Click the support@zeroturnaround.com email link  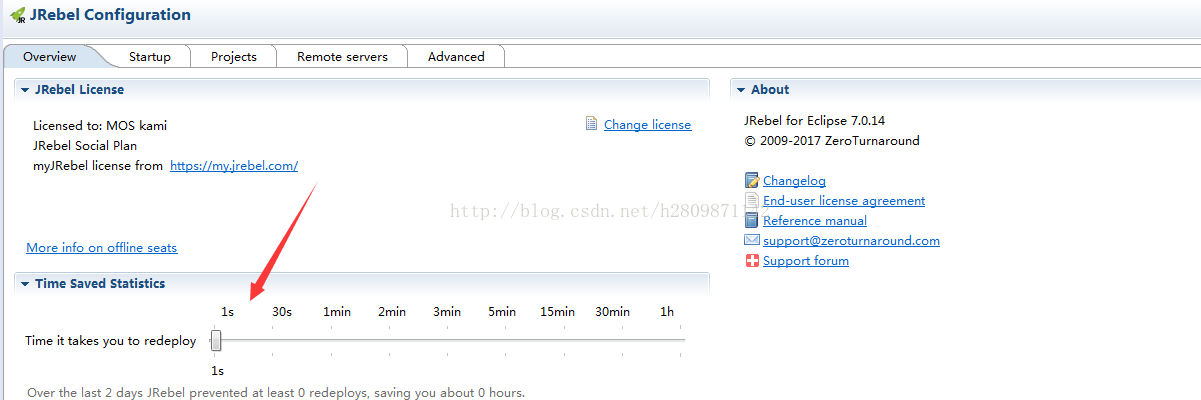point(851,241)
